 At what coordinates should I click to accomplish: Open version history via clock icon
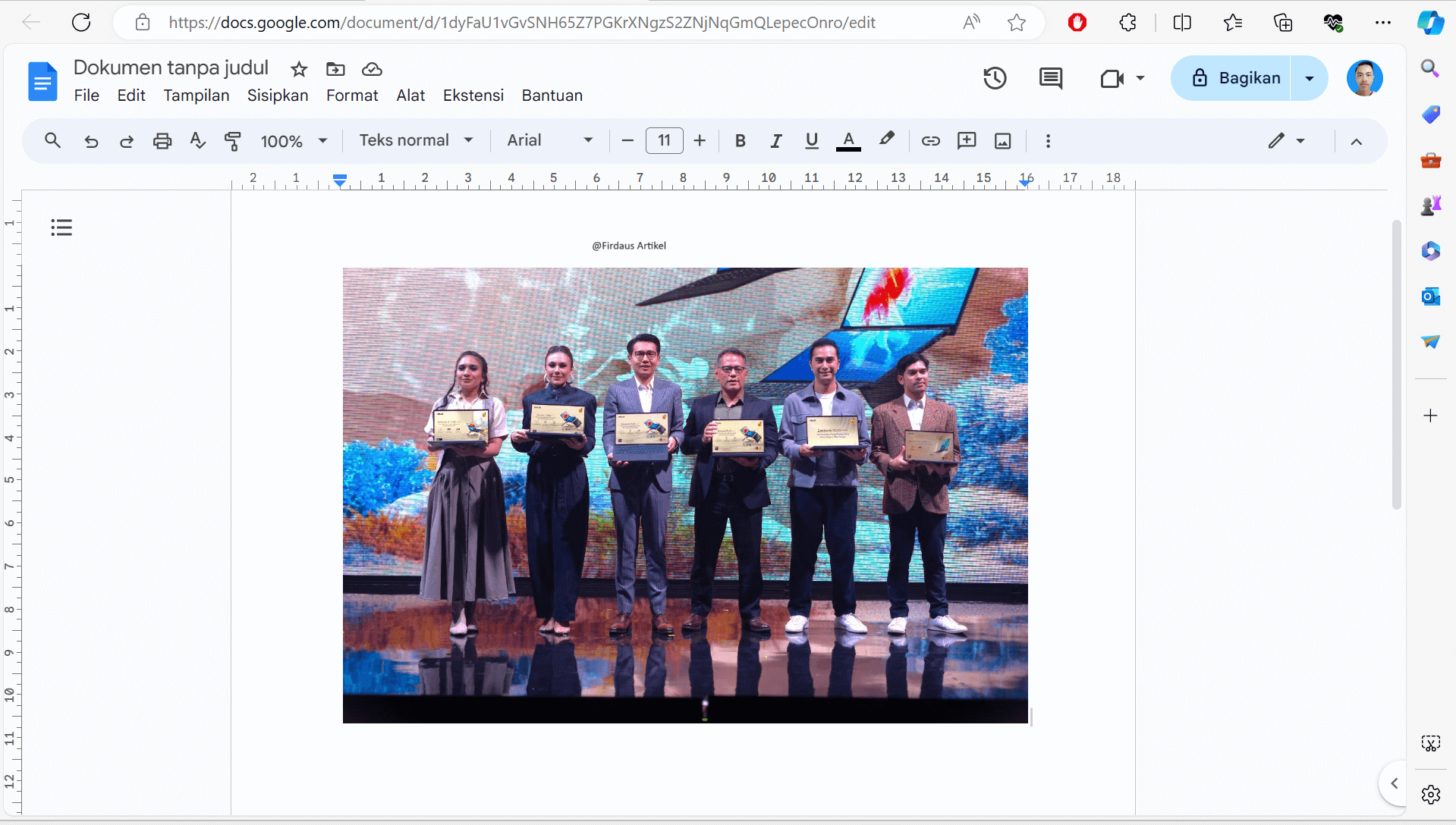(995, 78)
